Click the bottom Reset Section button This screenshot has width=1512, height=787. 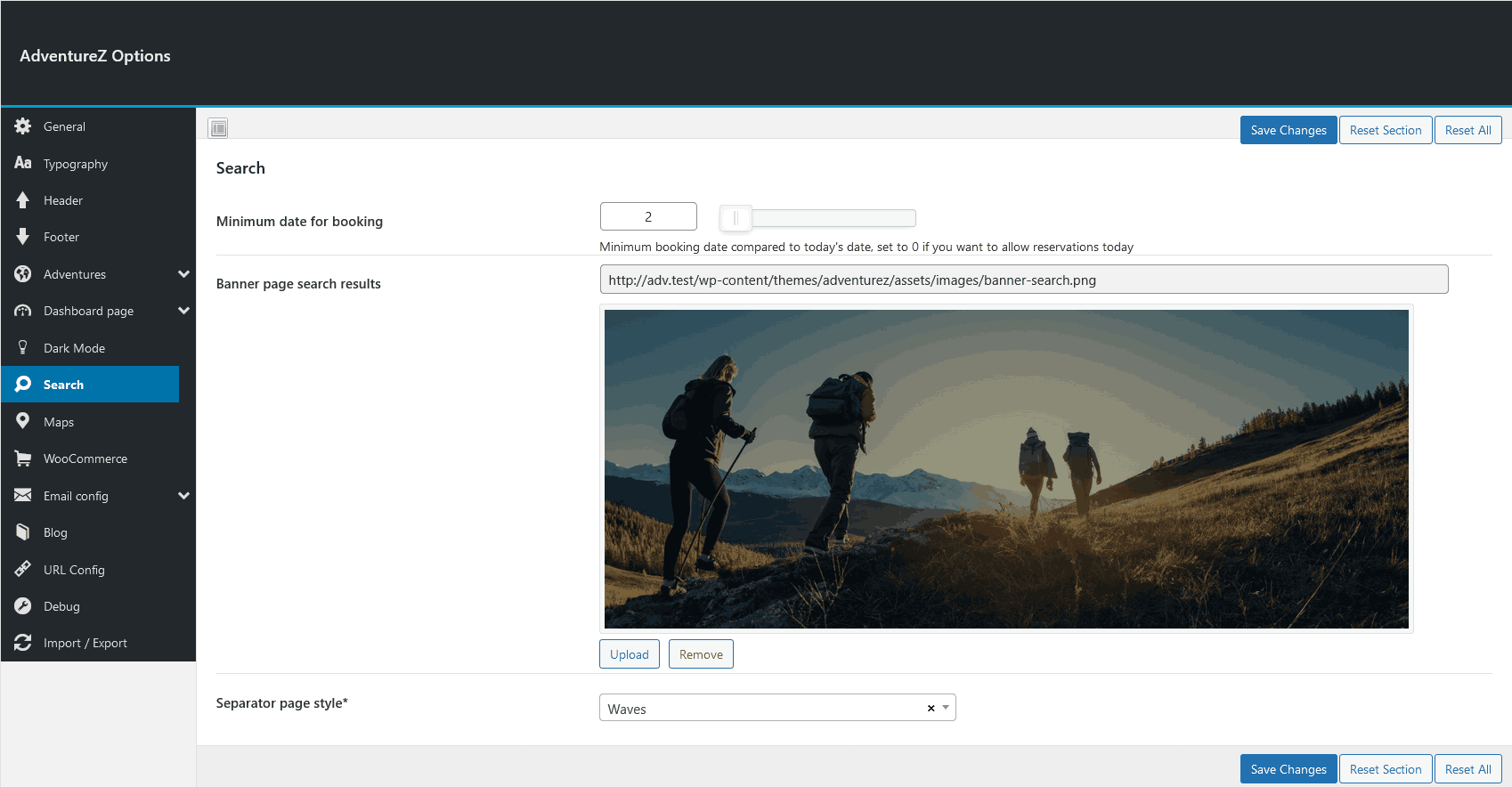(x=1386, y=769)
